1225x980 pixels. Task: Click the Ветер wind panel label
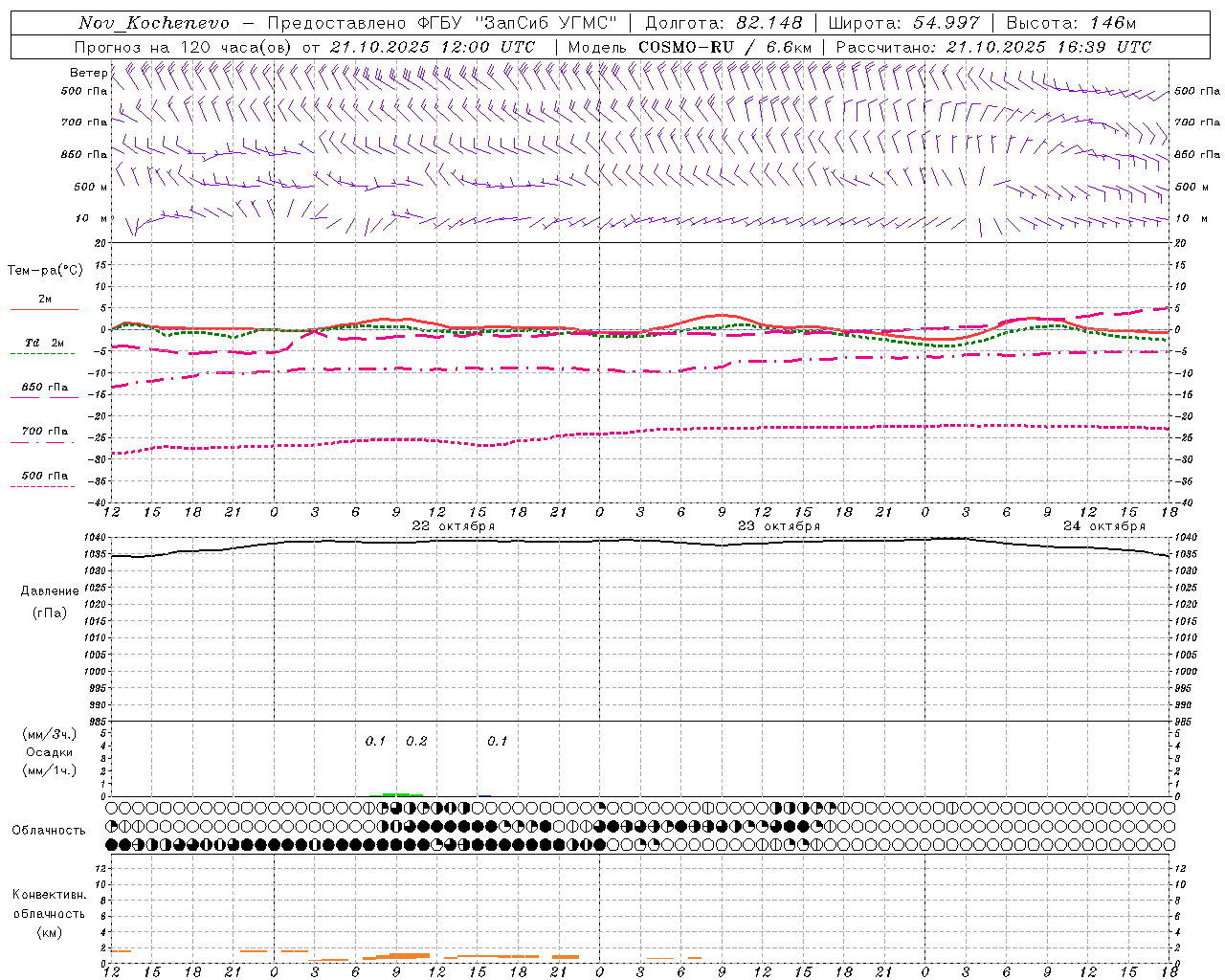88,73
